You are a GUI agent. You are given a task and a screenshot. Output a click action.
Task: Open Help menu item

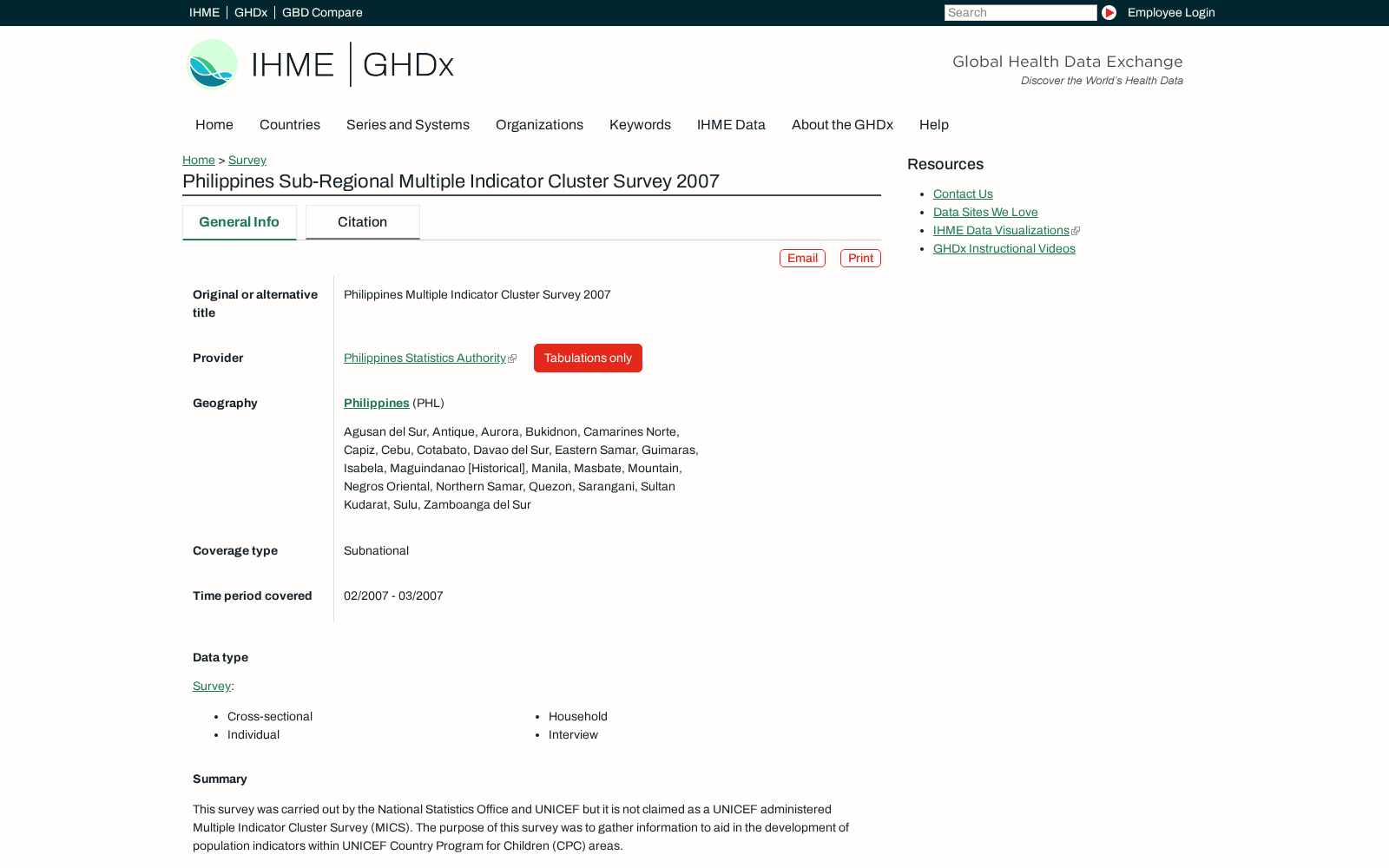tap(934, 125)
